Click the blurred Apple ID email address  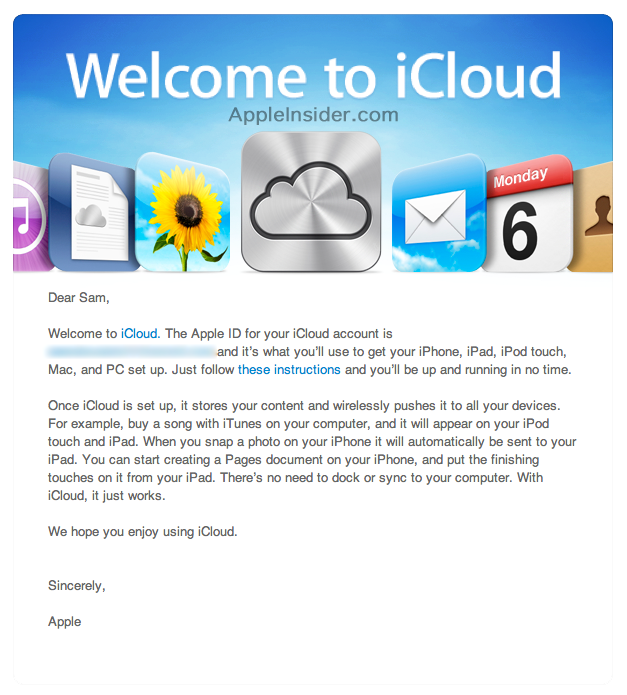tap(132, 352)
